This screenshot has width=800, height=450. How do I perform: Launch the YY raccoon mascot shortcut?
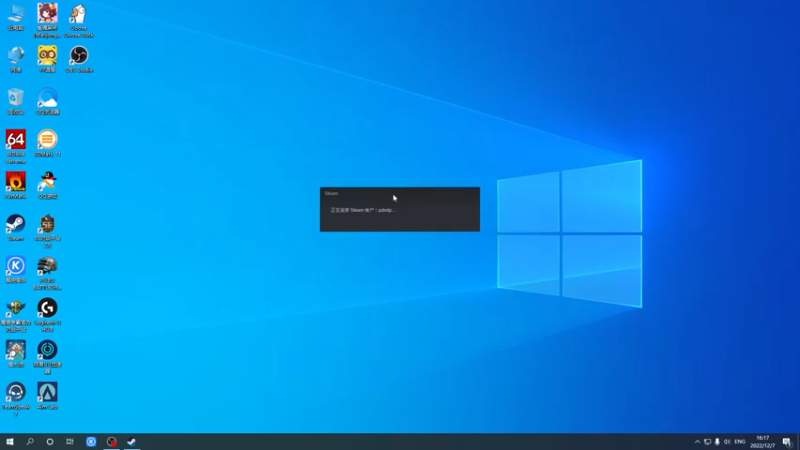coord(47,59)
